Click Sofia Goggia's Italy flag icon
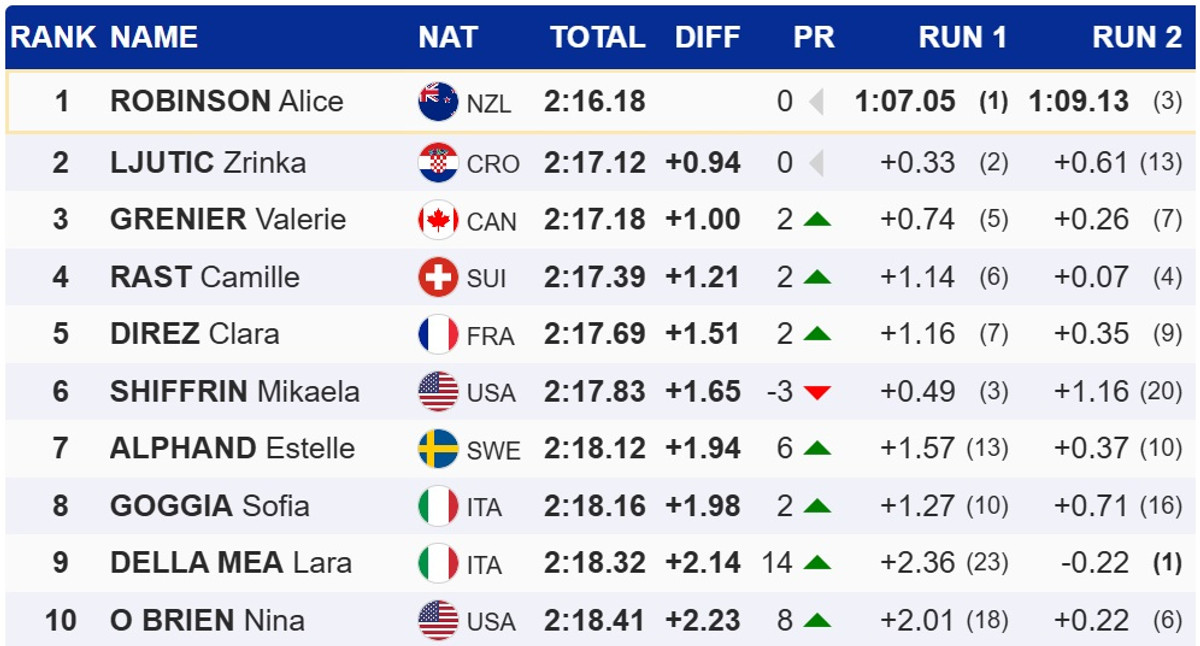This screenshot has width=1200, height=646. pos(438,506)
